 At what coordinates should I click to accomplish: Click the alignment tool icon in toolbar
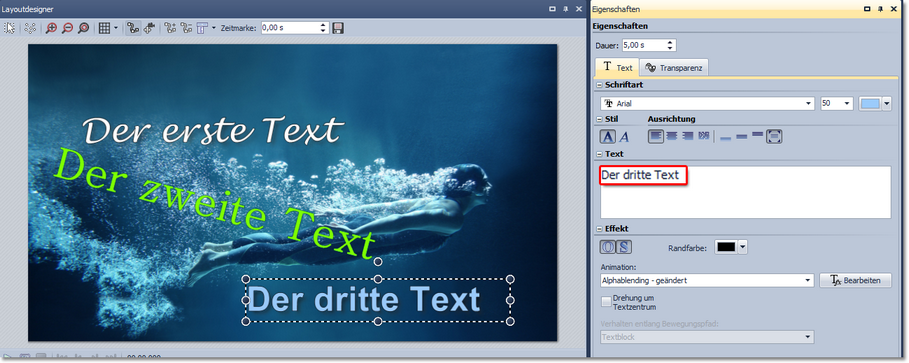(202, 28)
